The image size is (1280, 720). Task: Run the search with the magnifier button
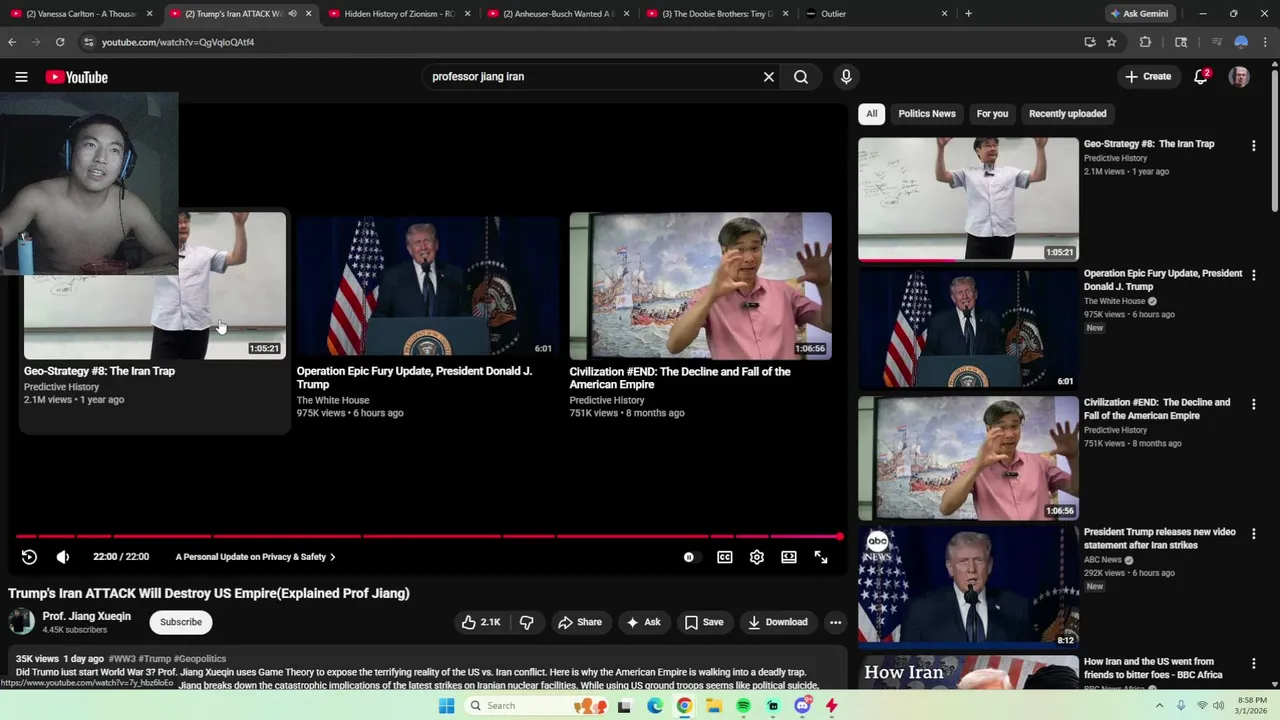pos(801,77)
